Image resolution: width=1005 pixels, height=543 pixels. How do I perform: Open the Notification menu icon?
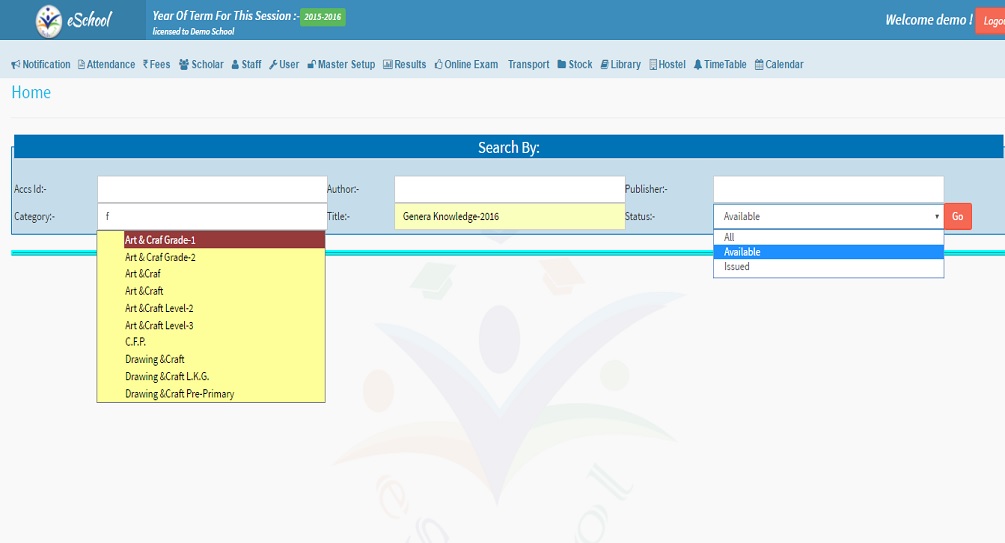(x=16, y=65)
